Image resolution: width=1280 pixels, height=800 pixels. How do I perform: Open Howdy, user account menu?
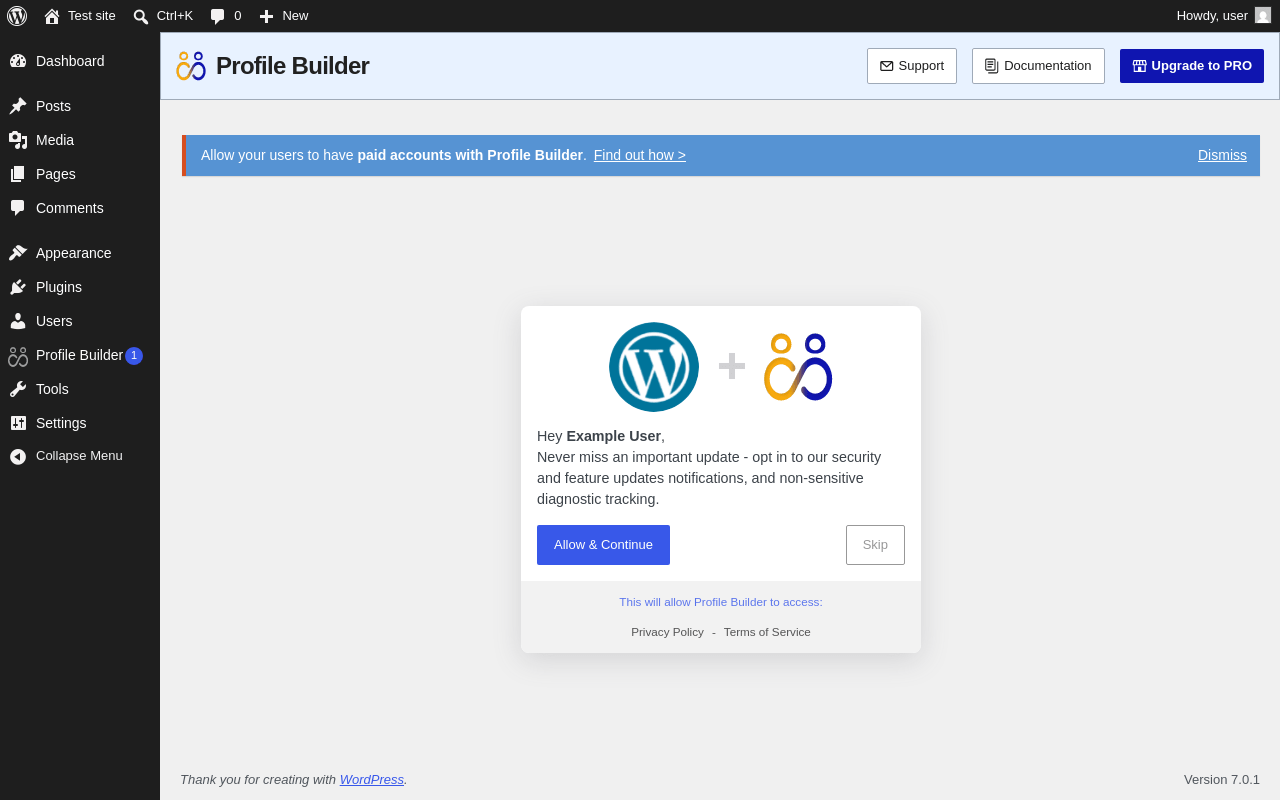1224,16
